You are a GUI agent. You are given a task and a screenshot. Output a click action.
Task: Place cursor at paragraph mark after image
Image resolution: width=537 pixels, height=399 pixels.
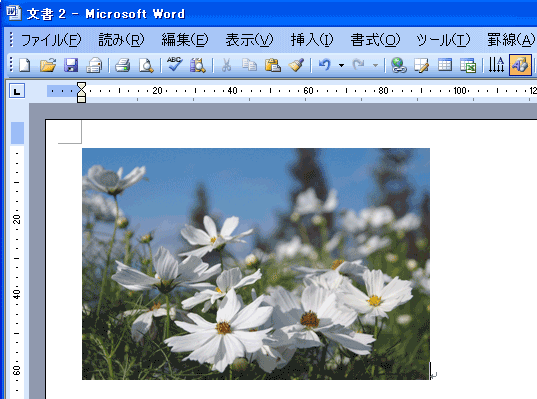pos(434,375)
